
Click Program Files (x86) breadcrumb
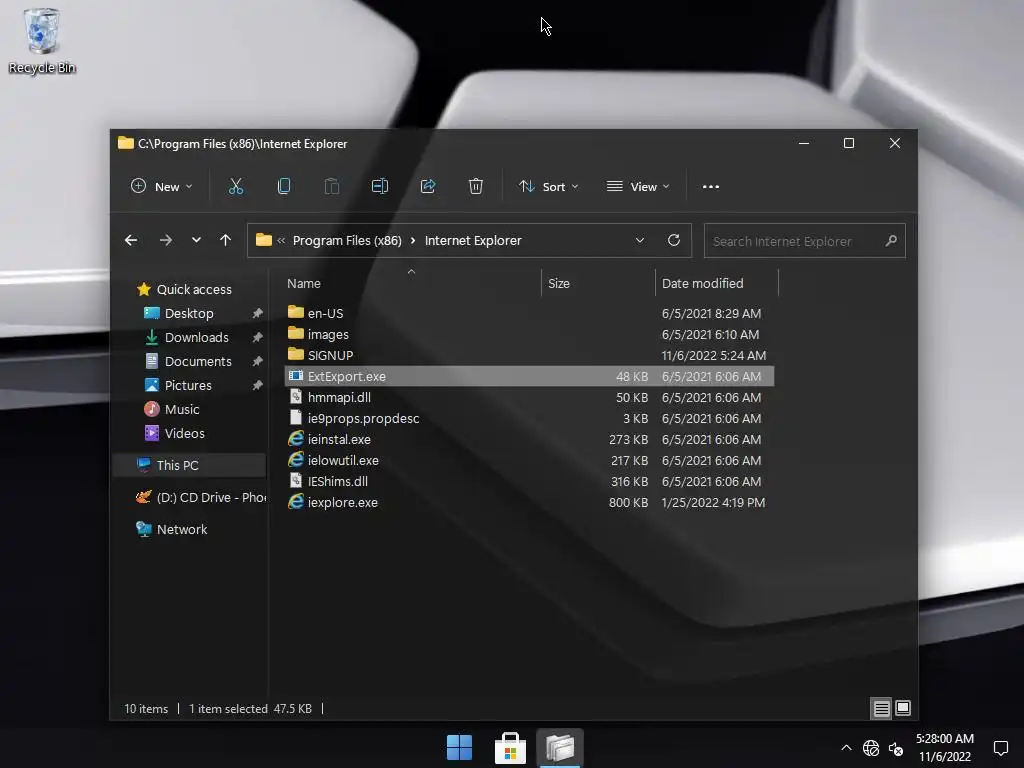coord(347,241)
